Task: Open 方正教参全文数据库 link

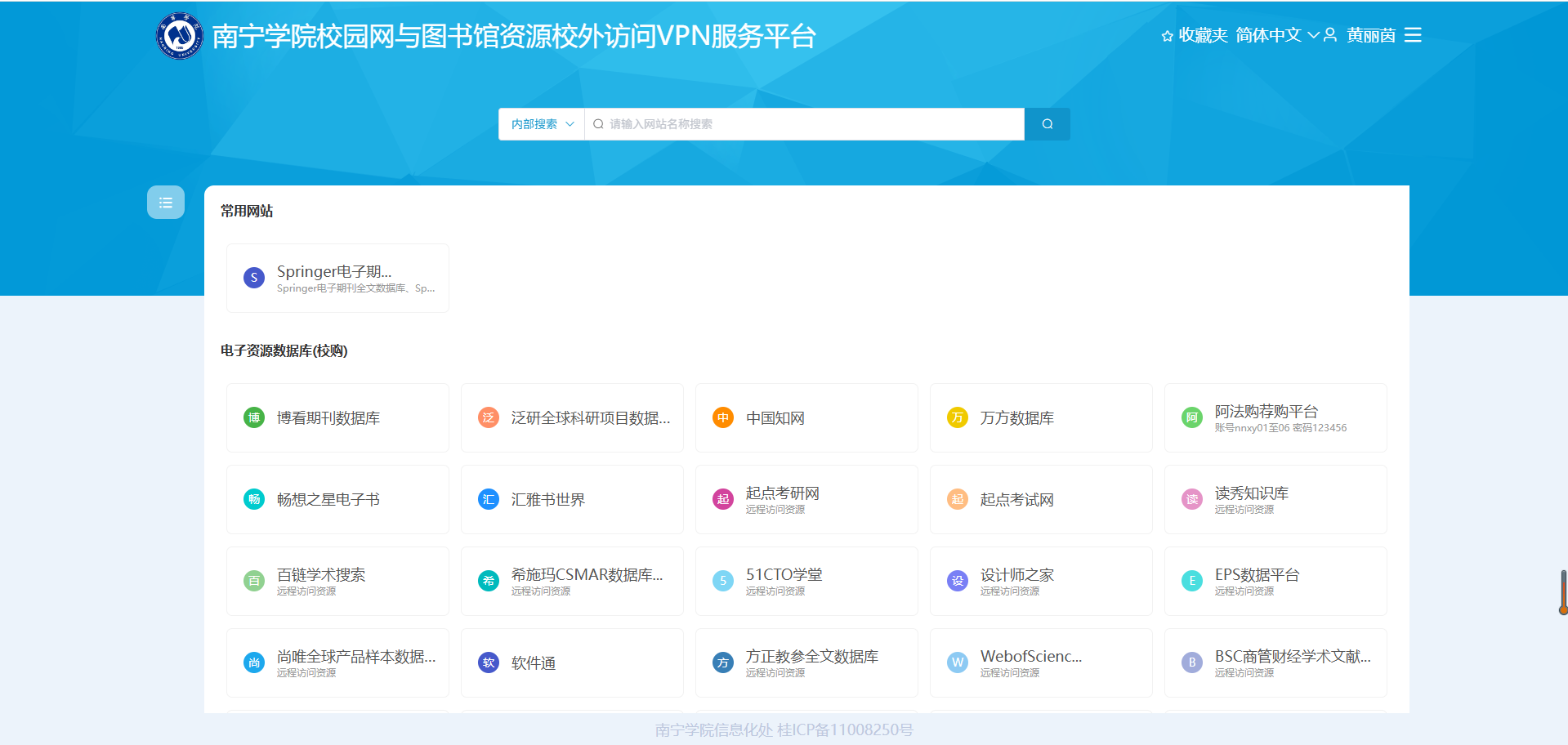Action: (812, 656)
